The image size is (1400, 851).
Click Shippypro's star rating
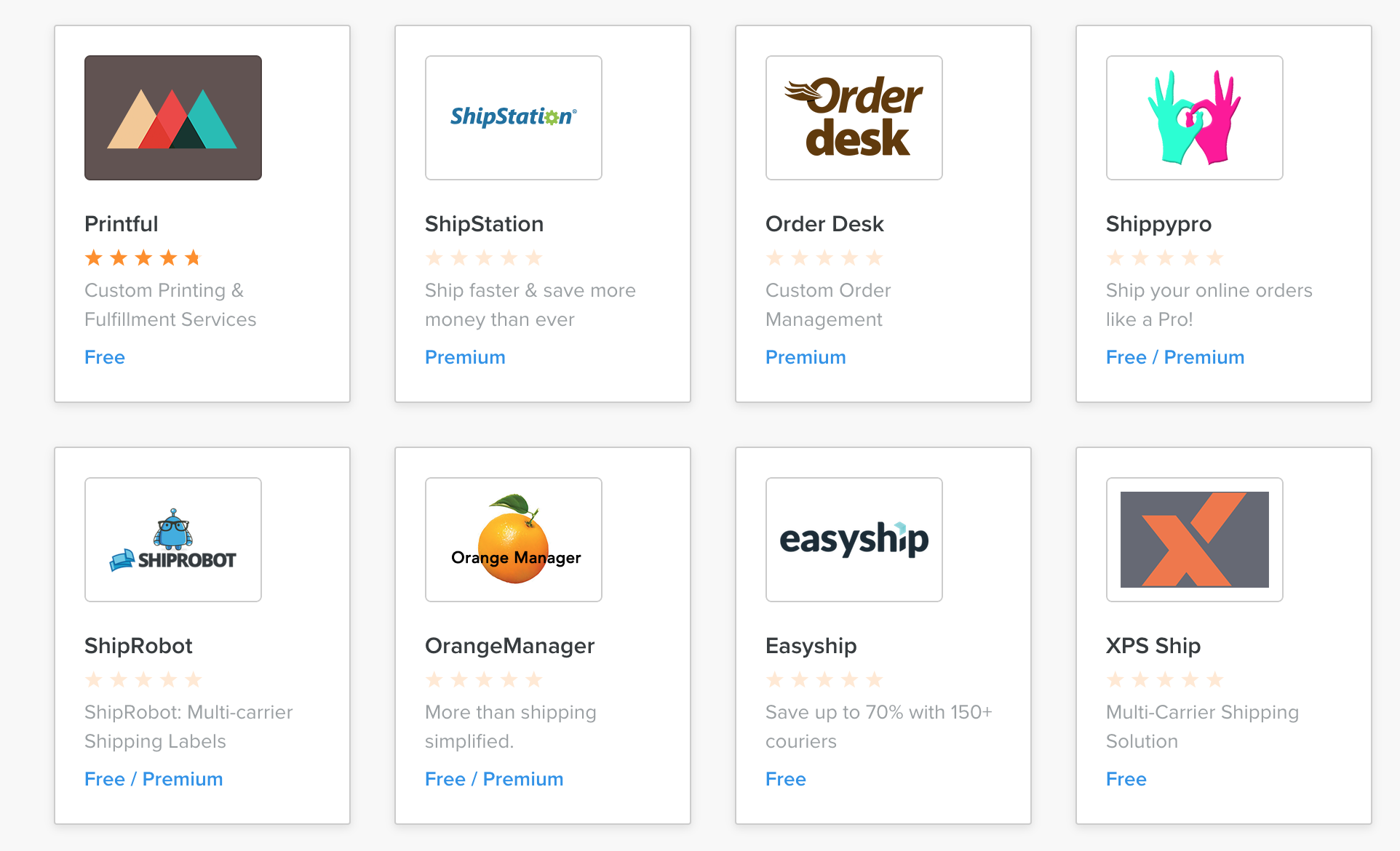tap(1165, 257)
